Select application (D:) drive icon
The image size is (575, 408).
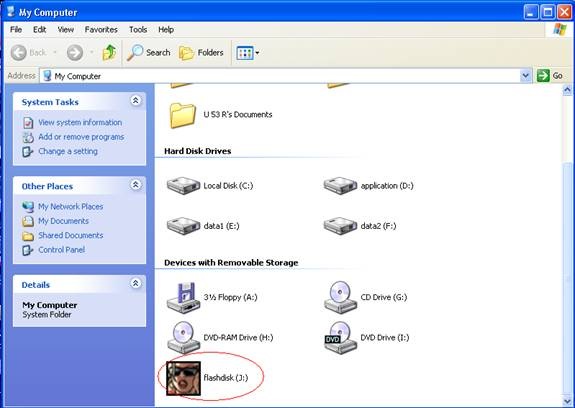[340, 185]
